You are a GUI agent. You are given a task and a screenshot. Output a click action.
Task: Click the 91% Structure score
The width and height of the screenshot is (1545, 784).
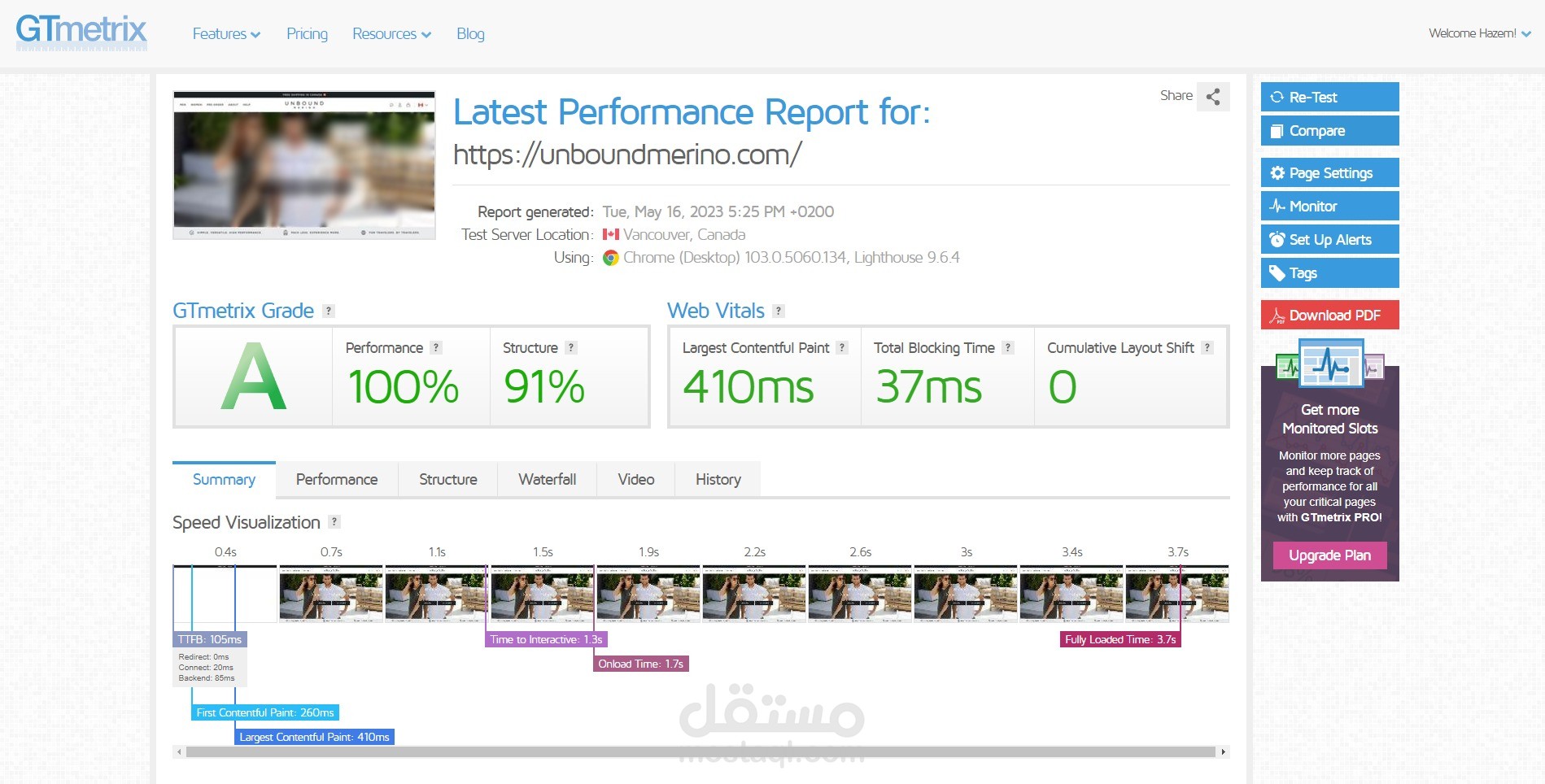point(544,386)
